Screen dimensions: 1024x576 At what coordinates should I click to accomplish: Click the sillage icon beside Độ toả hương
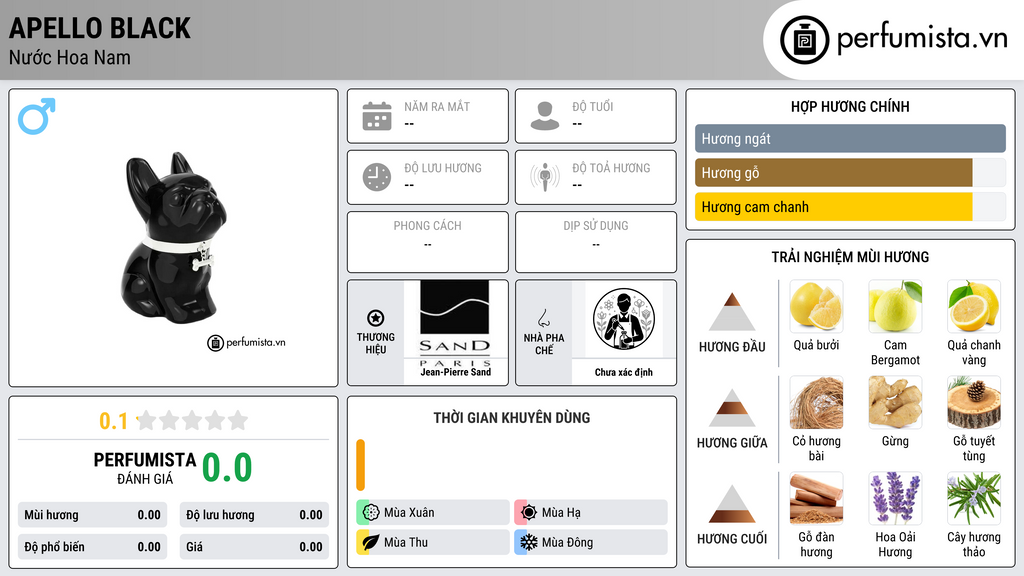tap(545, 177)
